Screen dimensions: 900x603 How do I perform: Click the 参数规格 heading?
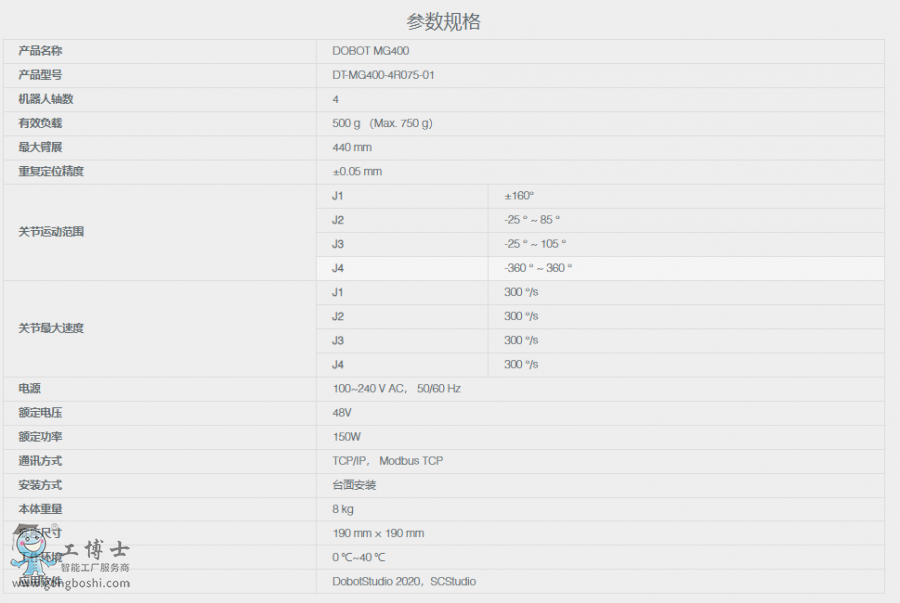tap(443, 22)
